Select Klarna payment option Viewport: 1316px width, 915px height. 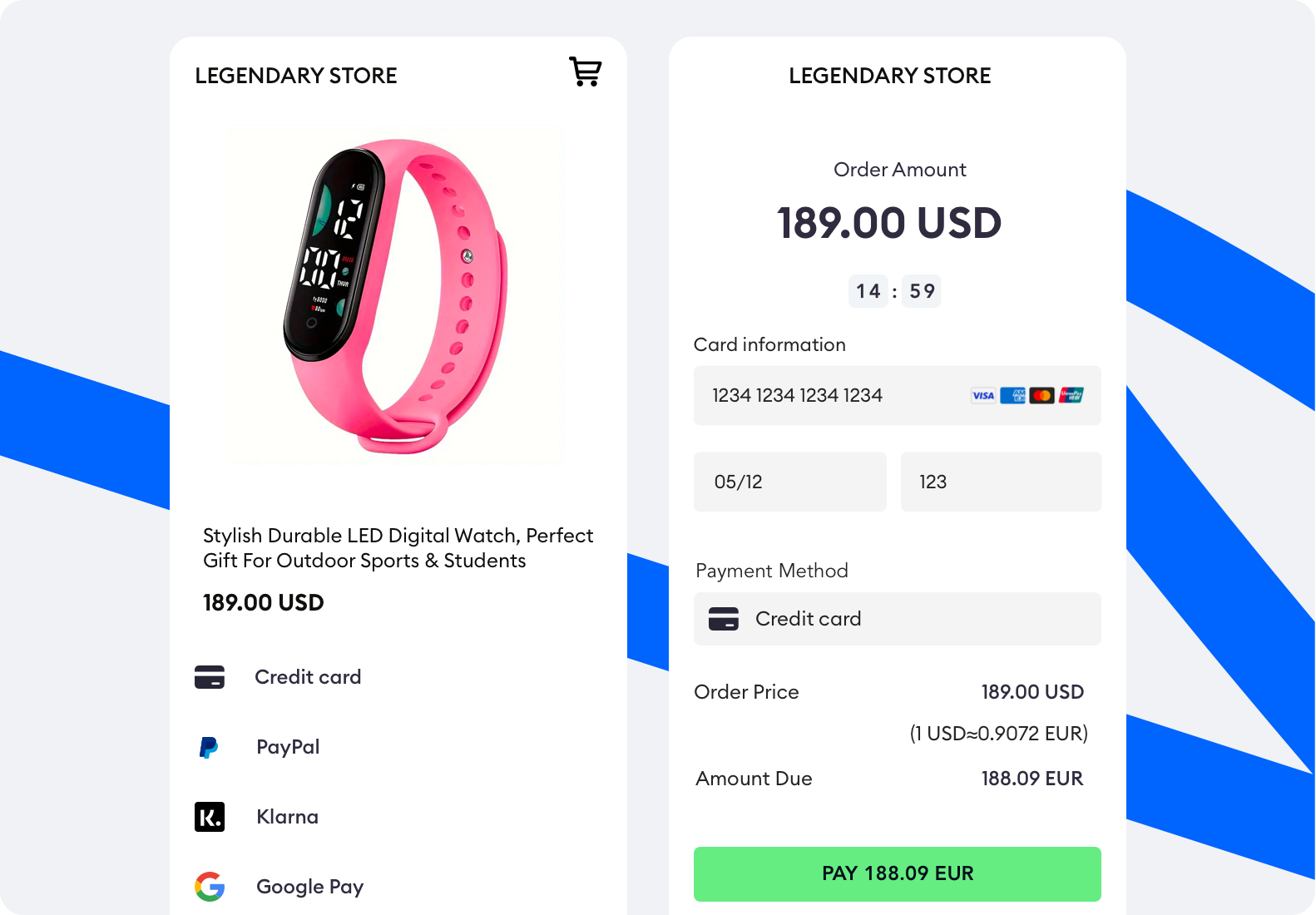(x=287, y=817)
